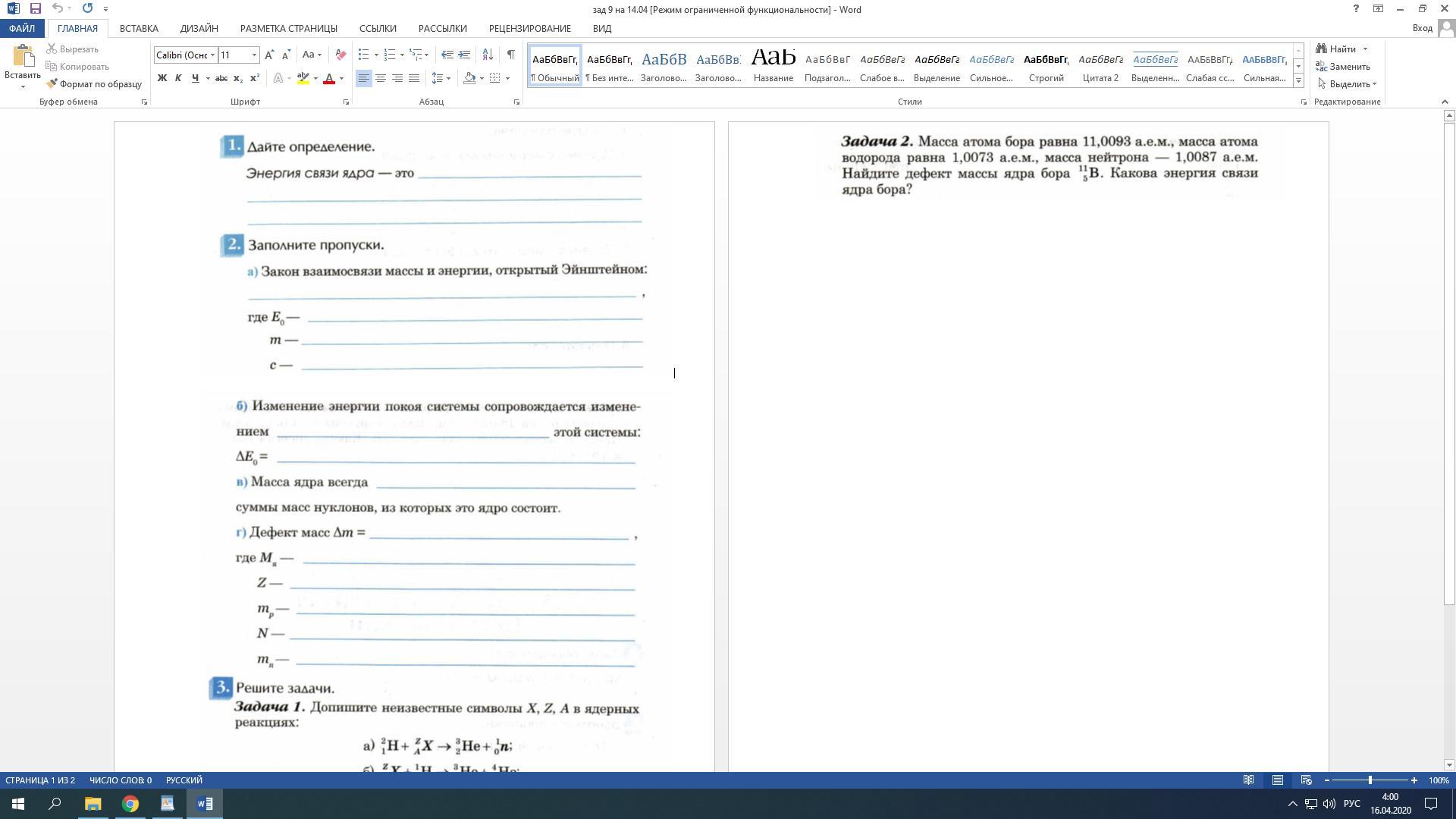The height and width of the screenshot is (819, 1456).
Task: Click the clear formatting eraser icon
Action: coord(340,55)
